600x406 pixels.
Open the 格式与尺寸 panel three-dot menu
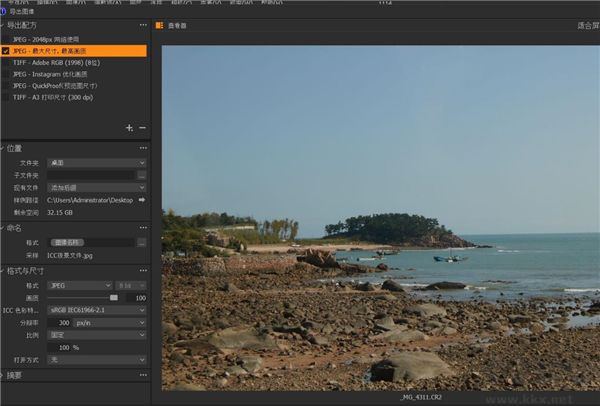click(x=142, y=270)
